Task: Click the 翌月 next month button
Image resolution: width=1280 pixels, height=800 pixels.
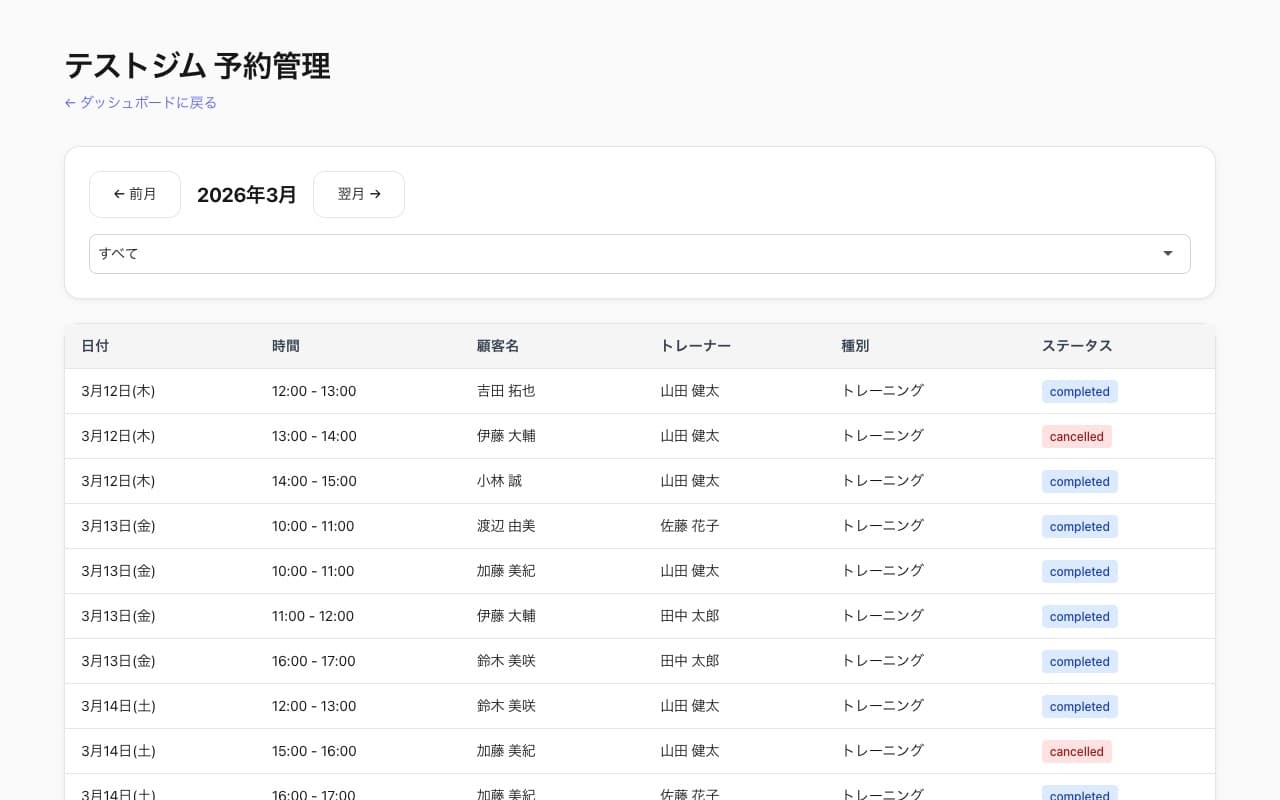Action: point(359,194)
